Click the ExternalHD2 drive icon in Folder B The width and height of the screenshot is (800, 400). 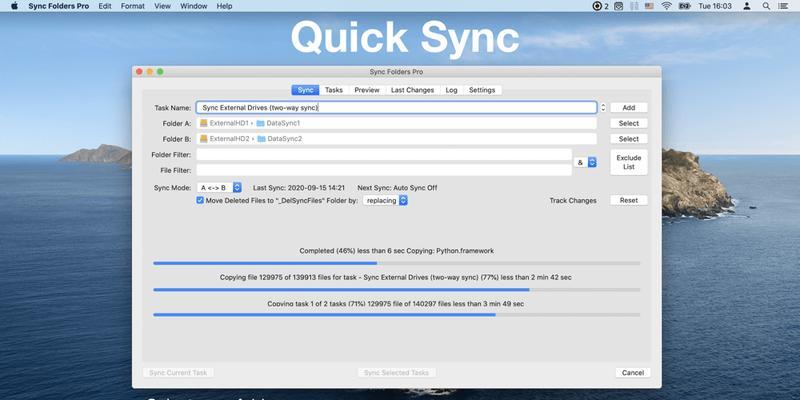pyautogui.click(x=204, y=139)
